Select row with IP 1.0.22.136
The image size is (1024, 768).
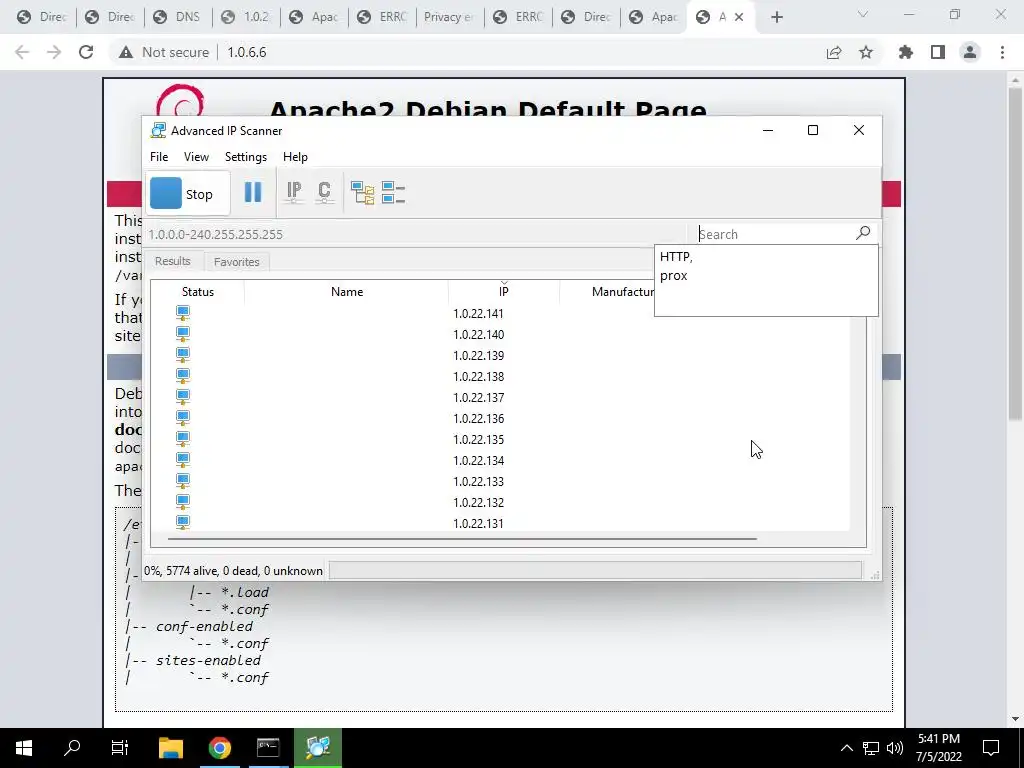click(x=500, y=418)
